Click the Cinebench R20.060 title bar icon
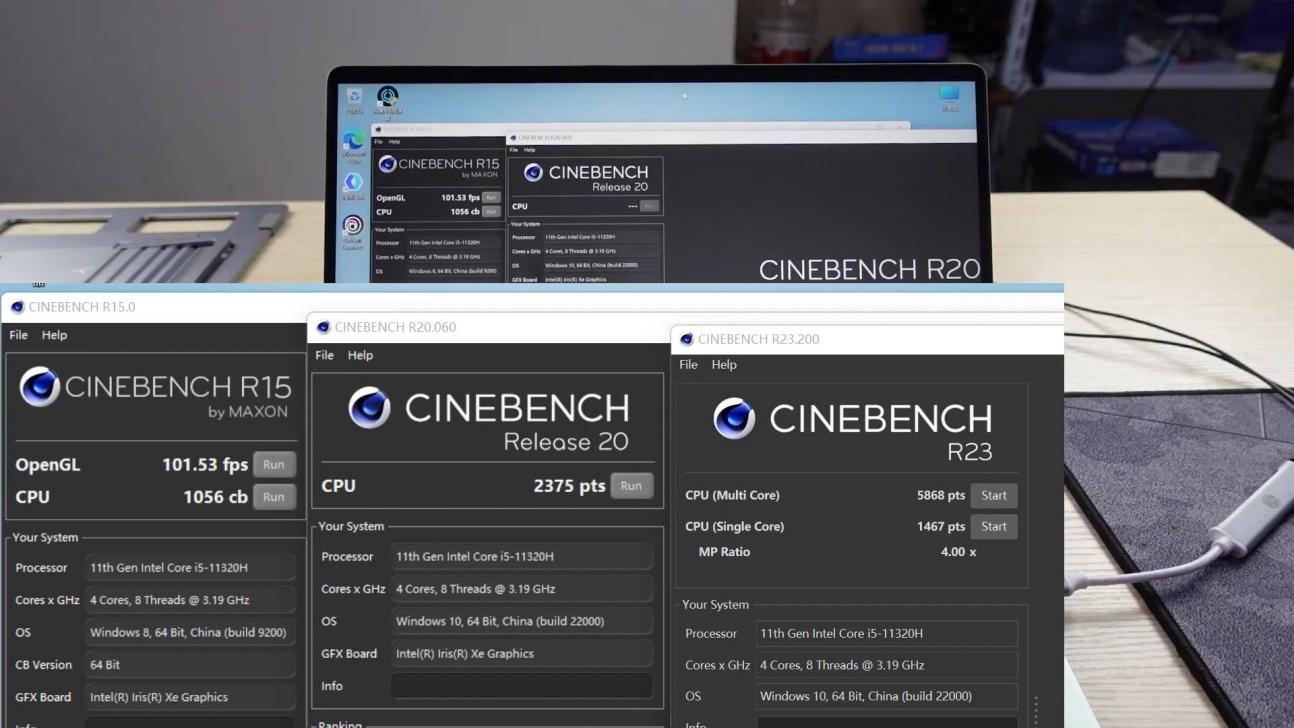 pos(323,327)
